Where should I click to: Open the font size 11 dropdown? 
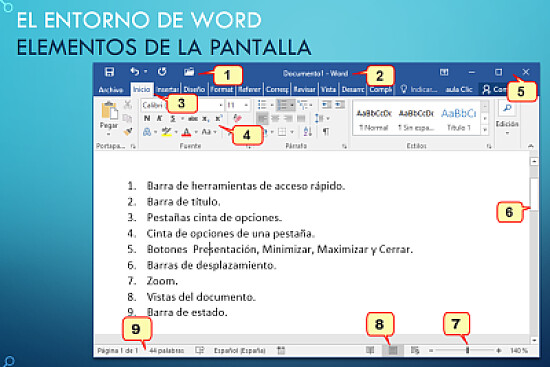click(246, 105)
